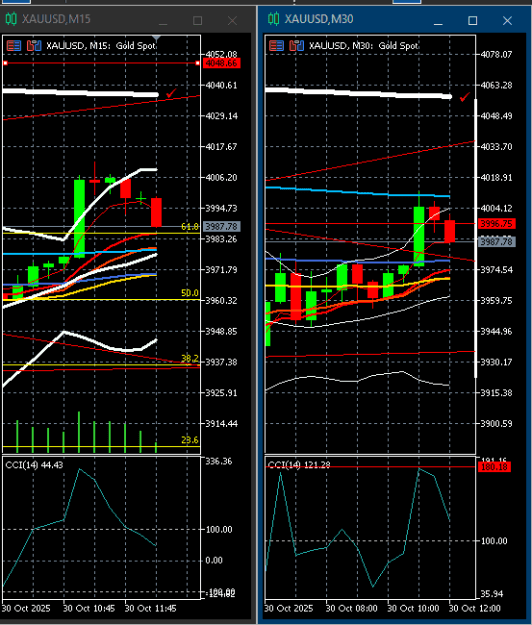Viewport: 532px width, 625px height.
Task: Select the 50.0 Fibonacci level label
Action: [190, 293]
